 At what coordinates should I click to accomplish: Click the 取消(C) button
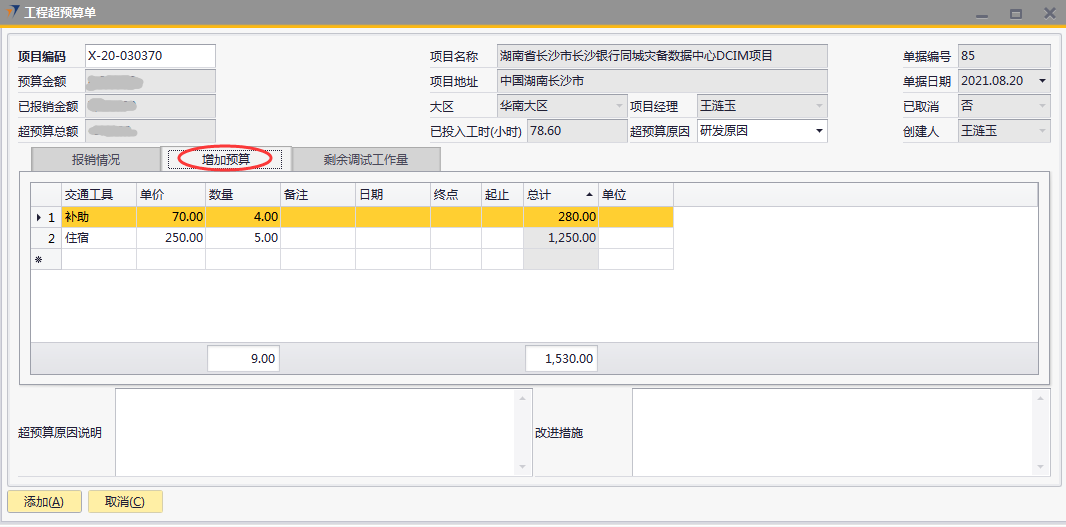[x=125, y=502]
